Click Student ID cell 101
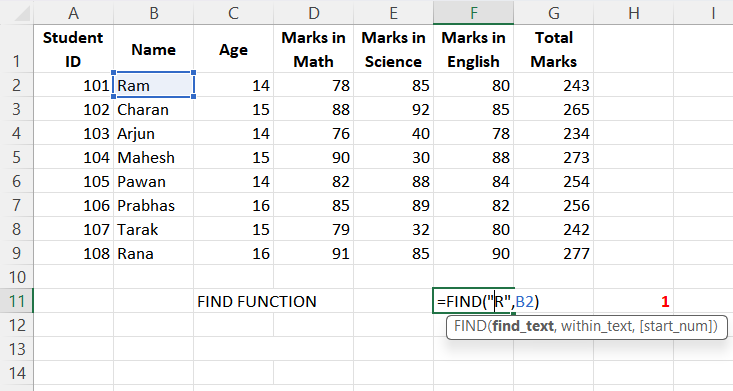Viewport: 733px width, 391px height. 73,85
